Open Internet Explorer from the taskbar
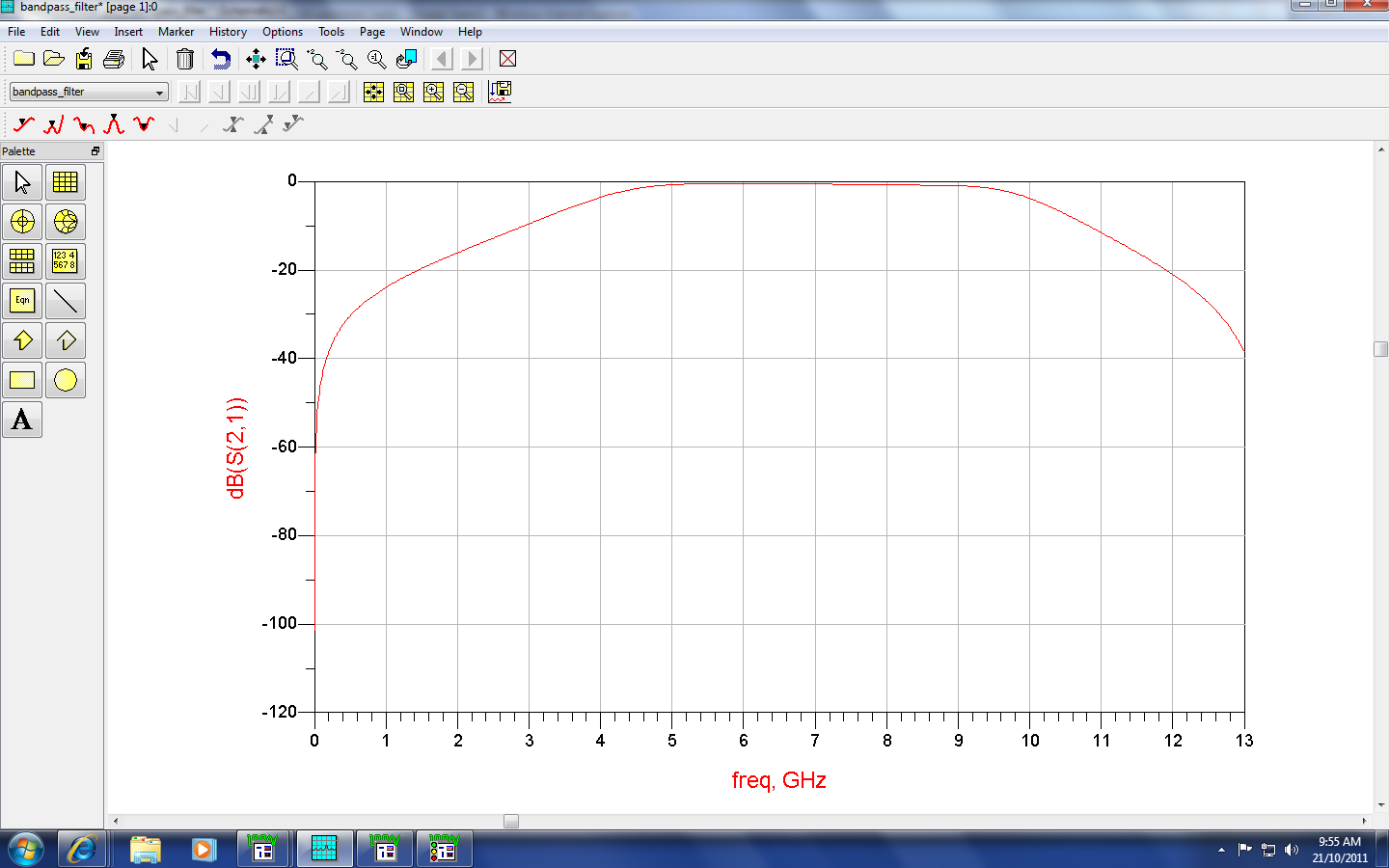Image resolution: width=1389 pixels, height=868 pixels. (82, 850)
